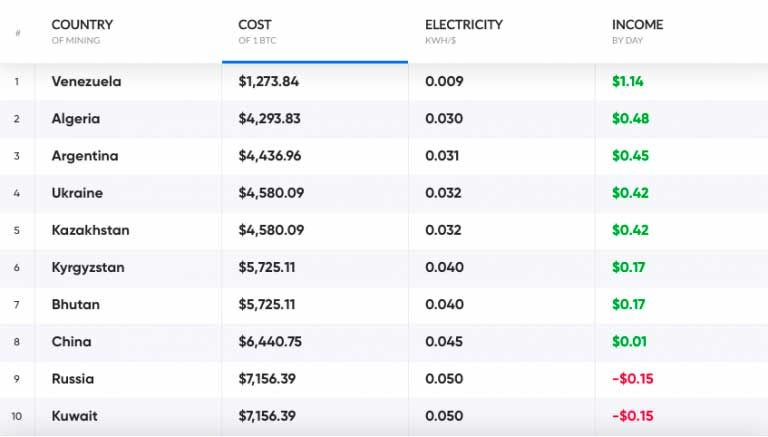Click on Algeria in the country list

[76, 119]
